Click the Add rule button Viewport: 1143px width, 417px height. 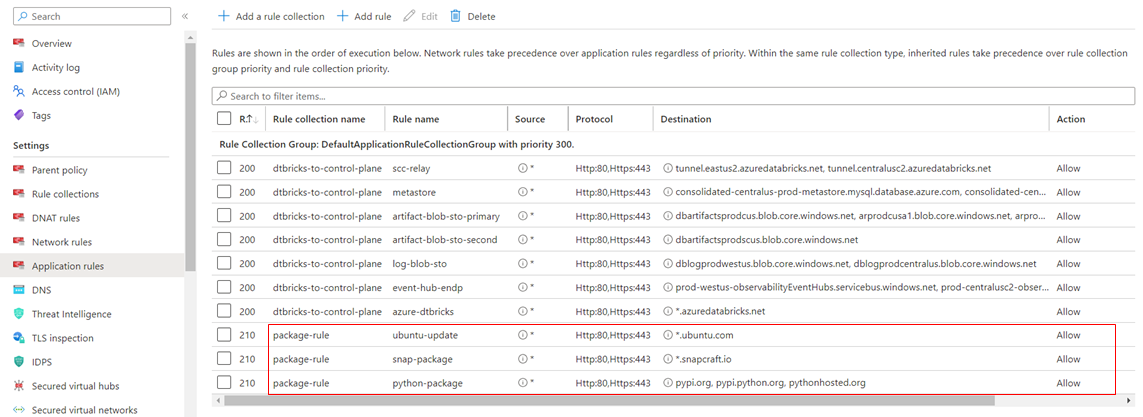364,16
